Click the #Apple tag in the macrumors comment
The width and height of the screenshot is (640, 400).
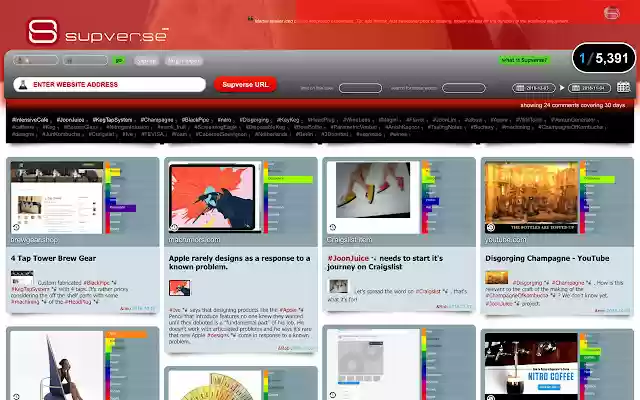point(288,310)
